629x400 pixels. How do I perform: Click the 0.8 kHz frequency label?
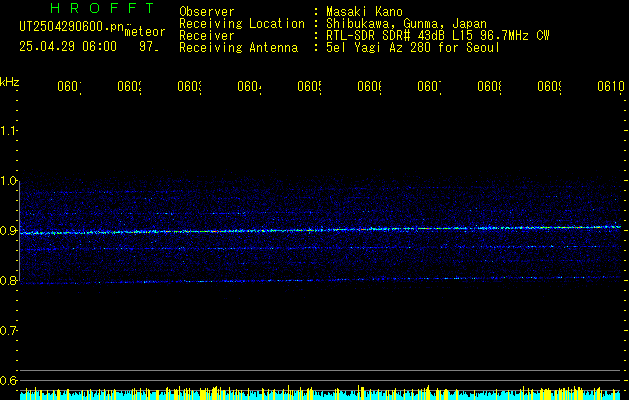[9, 280]
